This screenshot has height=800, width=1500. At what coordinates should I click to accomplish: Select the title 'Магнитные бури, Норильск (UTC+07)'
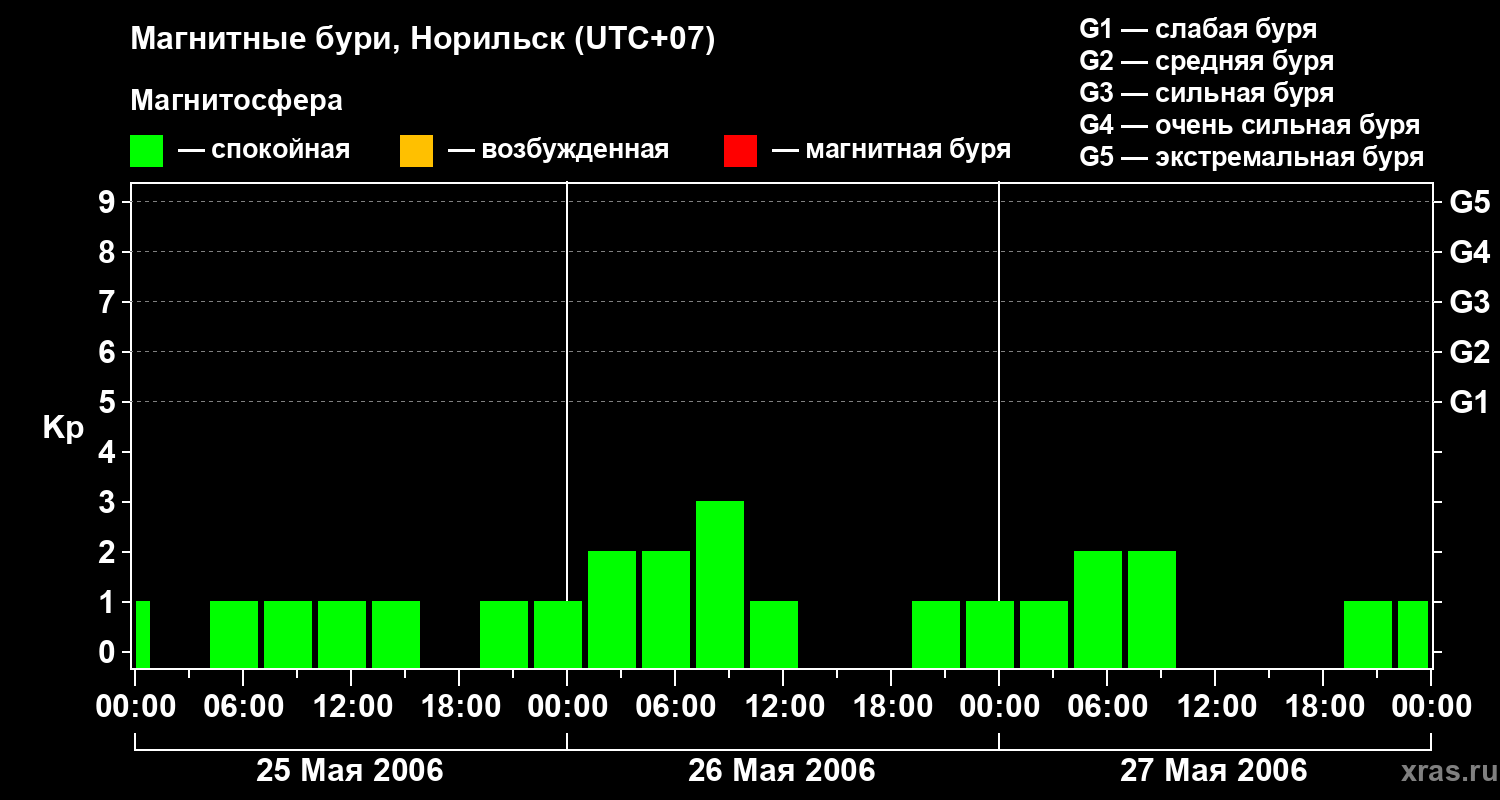click(423, 40)
